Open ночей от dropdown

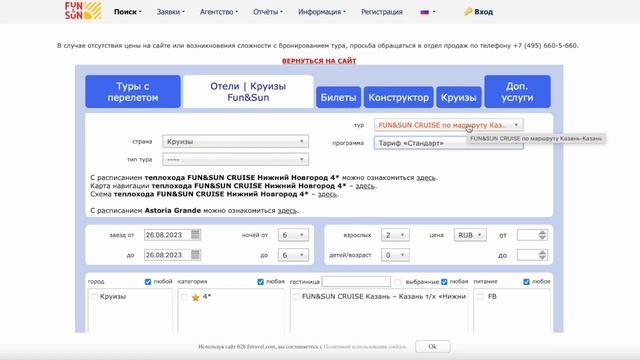tap(293, 235)
